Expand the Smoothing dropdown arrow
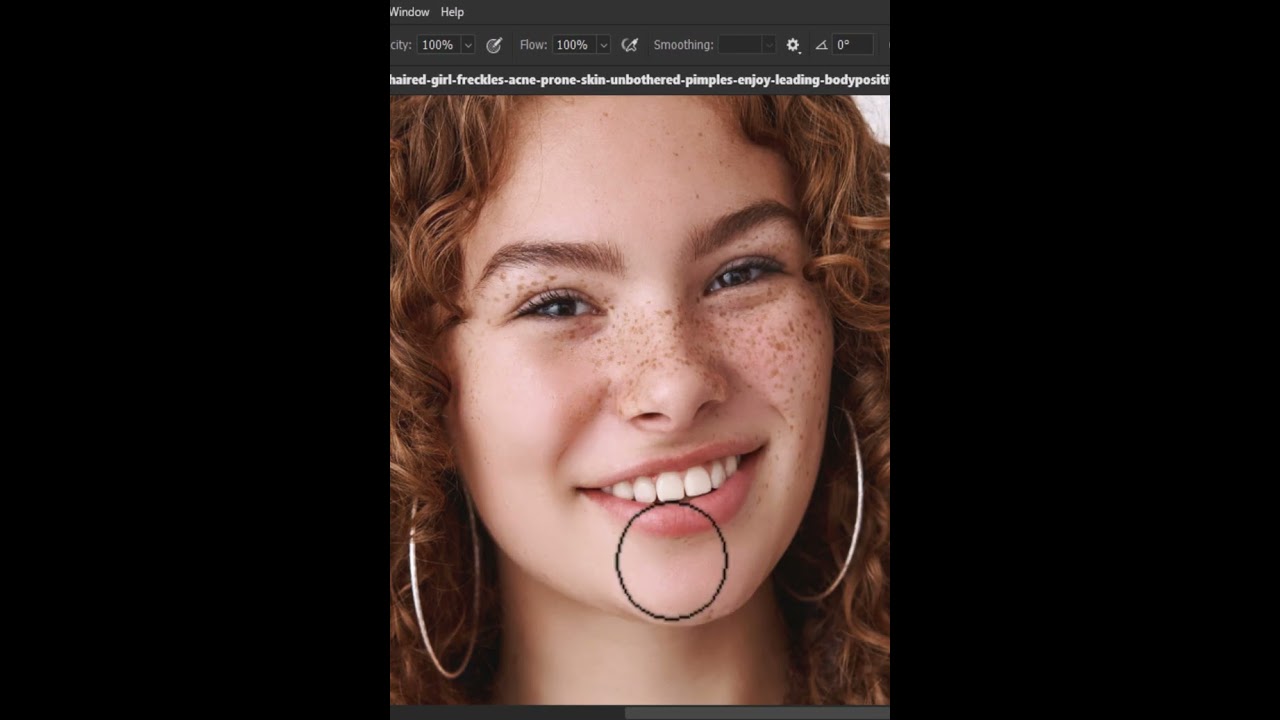The width and height of the screenshot is (1280, 720). [x=769, y=45]
